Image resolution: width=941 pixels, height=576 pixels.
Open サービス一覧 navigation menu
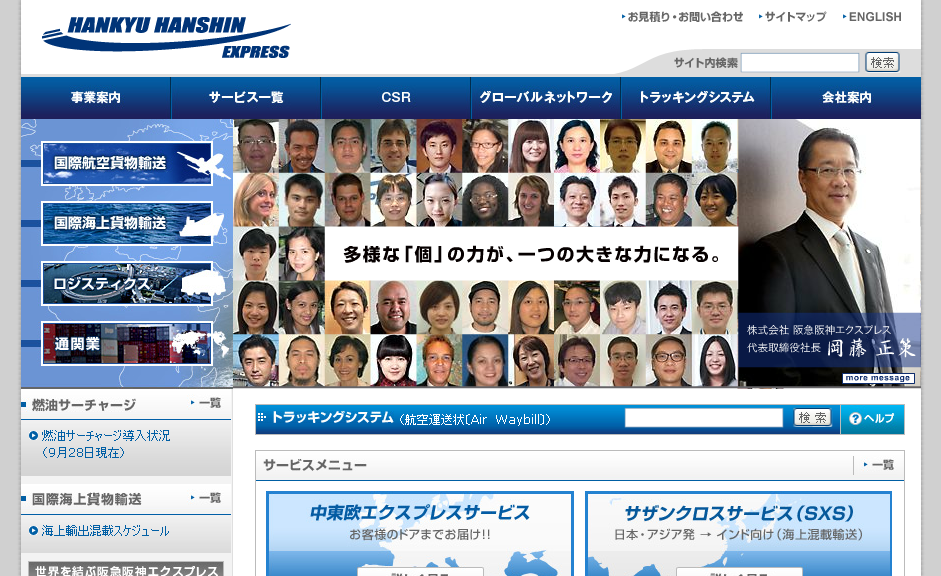[245, 98]
